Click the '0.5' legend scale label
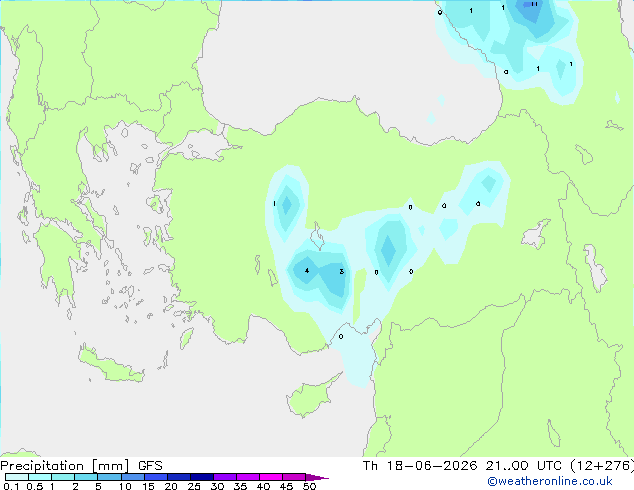The image size is (634, 490). click(34, 486)
